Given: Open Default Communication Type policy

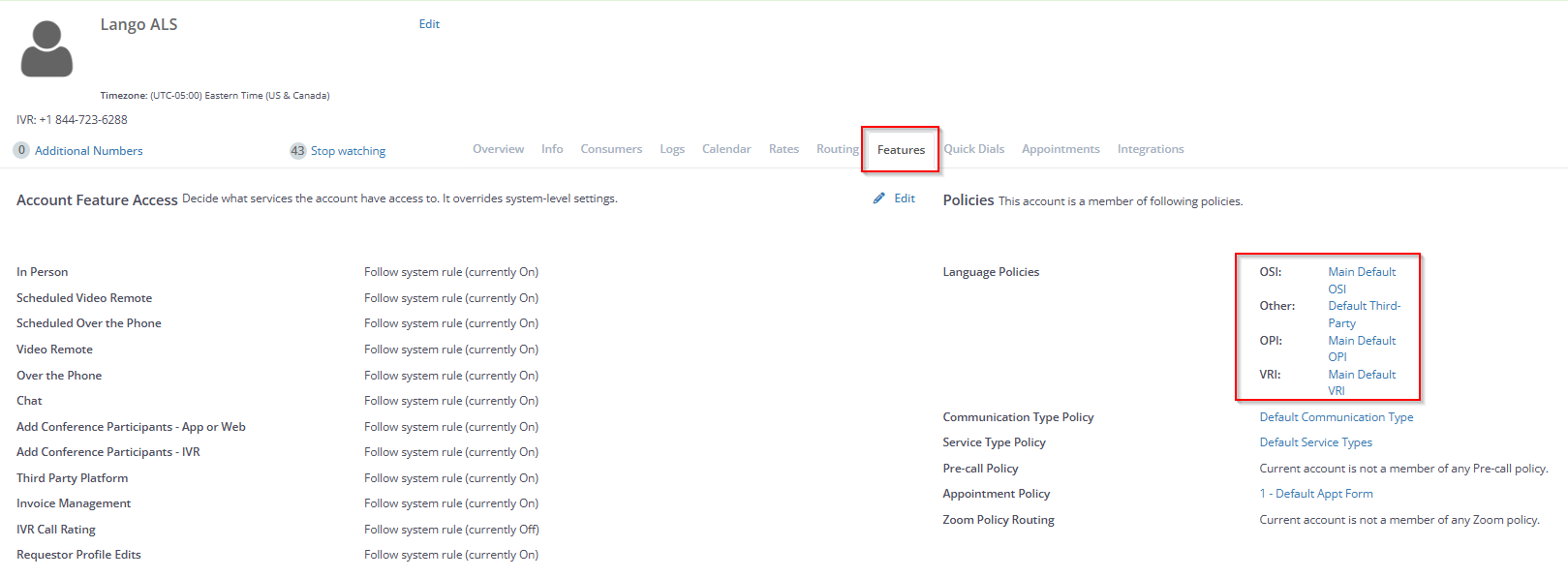Looking at the screenshot, I should [1336, 417].
